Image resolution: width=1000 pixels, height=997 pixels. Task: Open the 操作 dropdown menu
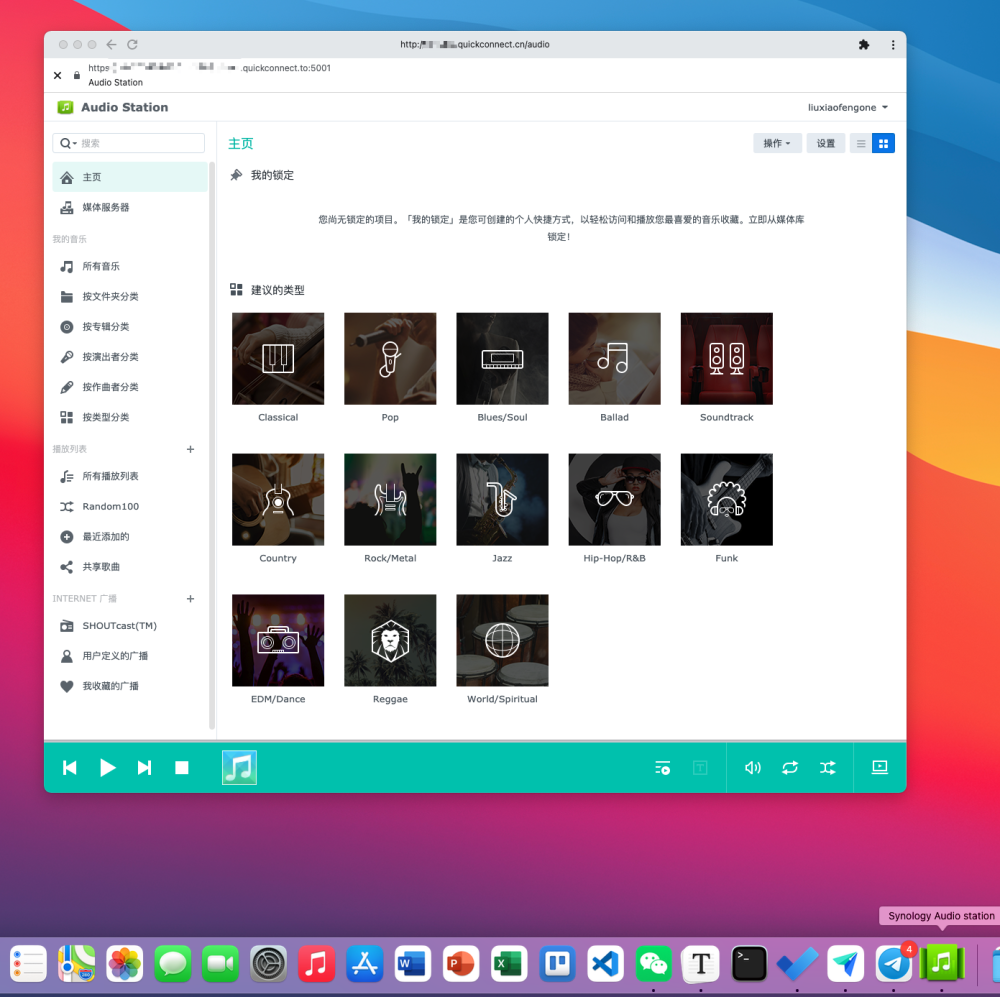[777, 144]
